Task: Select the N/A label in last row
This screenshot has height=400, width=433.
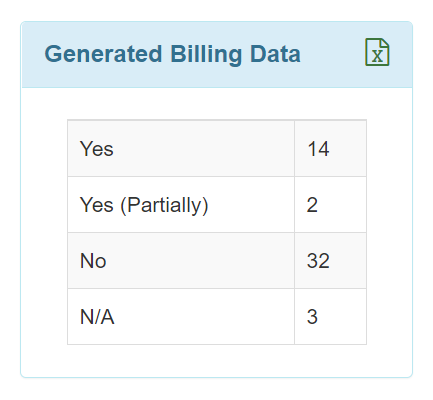Action: [97, 317]
